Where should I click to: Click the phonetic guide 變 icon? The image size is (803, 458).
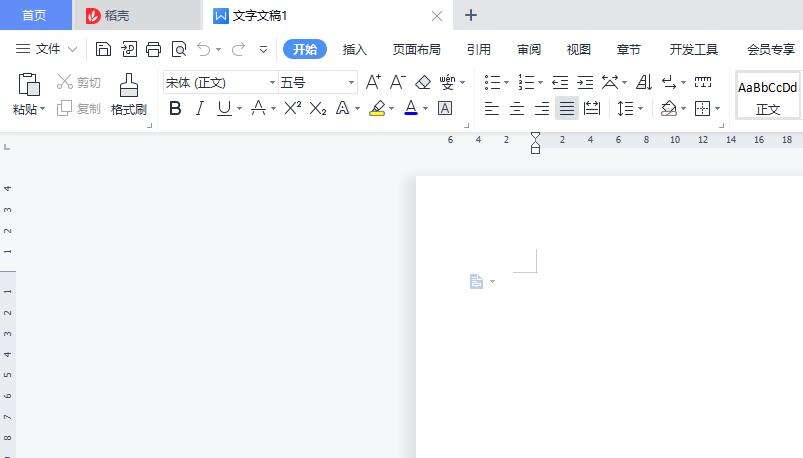click(x=447, y=82)
